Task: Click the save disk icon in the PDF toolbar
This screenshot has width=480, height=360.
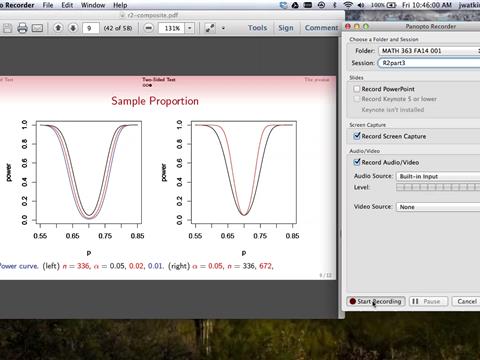Action: (x=7, y=28)
